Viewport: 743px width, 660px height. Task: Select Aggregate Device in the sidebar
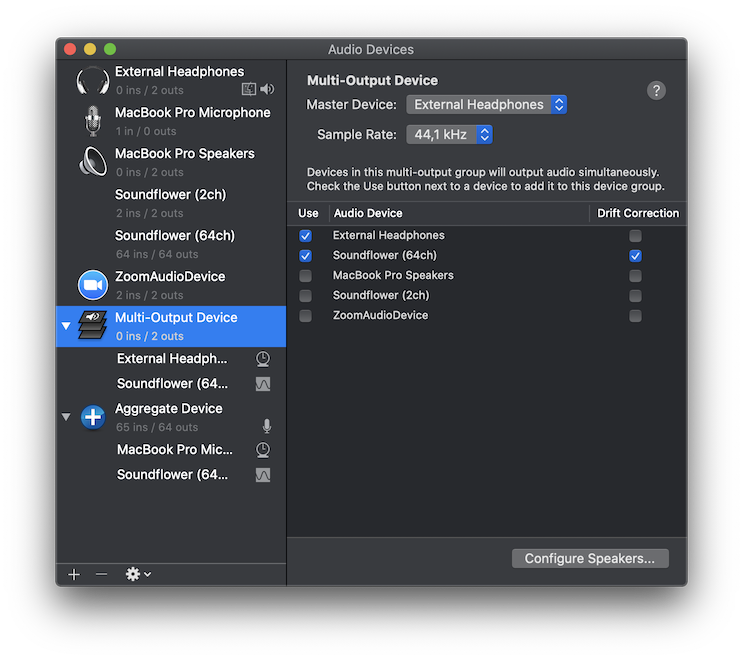coord(171,417)
